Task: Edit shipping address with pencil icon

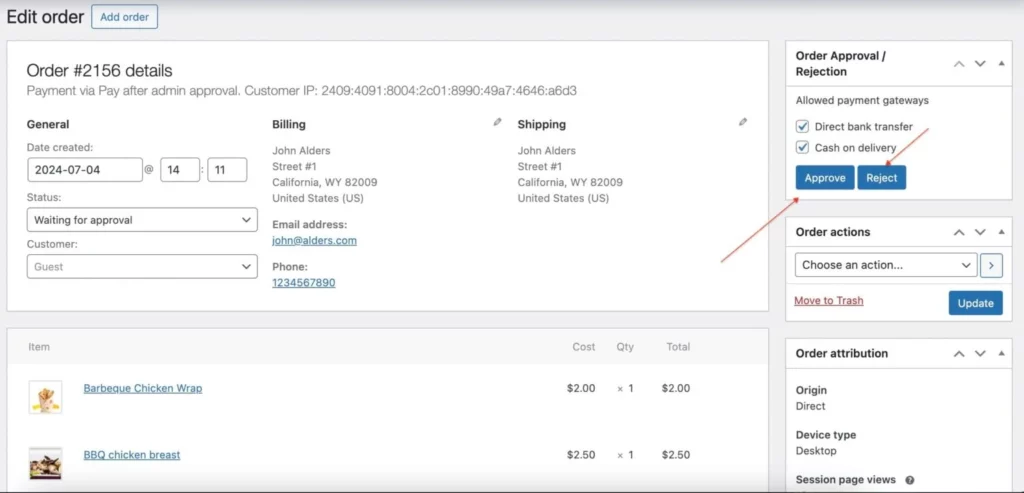Action: 743,122
